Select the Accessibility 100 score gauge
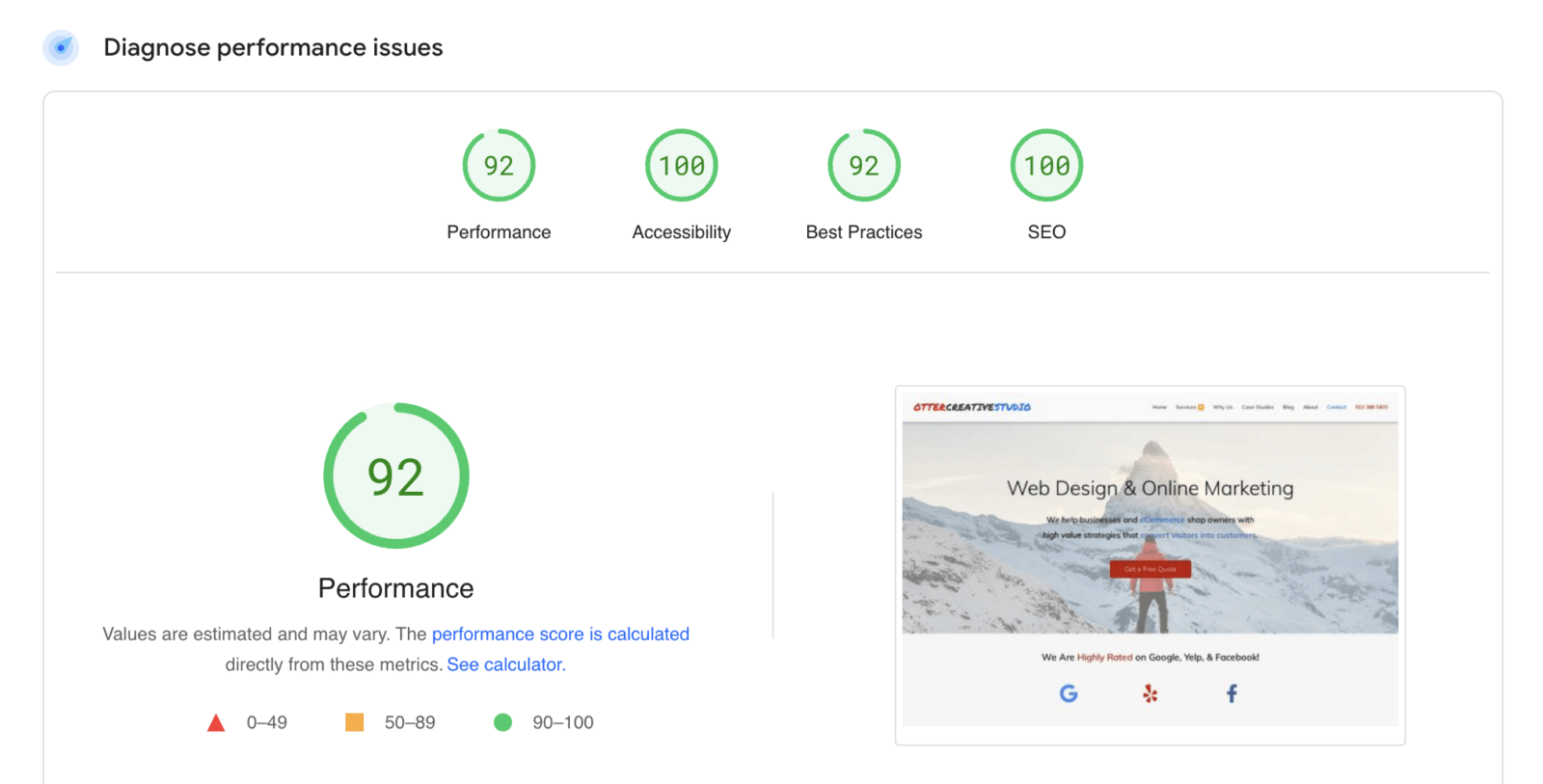The width and height of the screenshot is (1543, 784). (682, 165)
